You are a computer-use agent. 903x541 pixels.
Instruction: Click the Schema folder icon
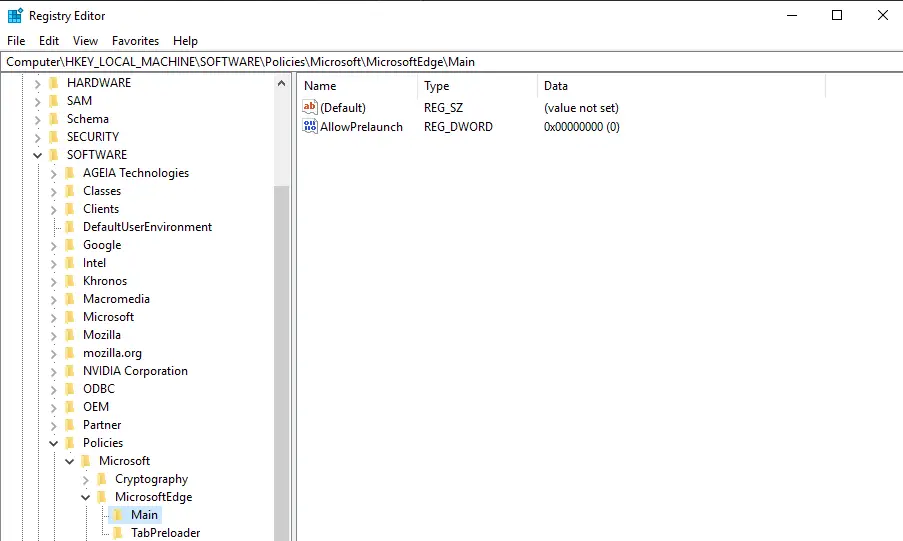click(x=54, y=119)
